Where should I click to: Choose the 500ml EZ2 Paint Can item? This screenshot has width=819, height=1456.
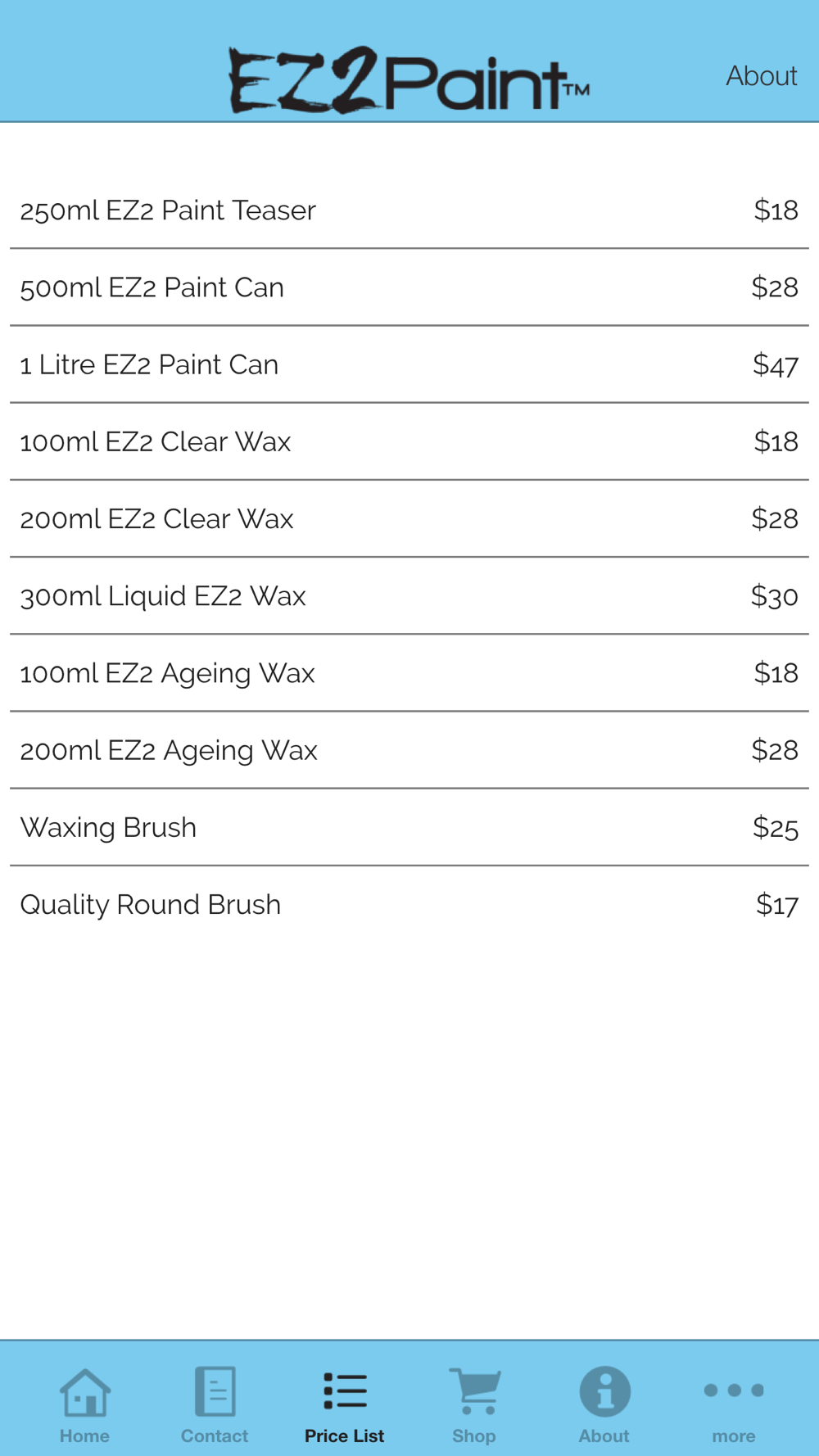click(x=409, y=287)
